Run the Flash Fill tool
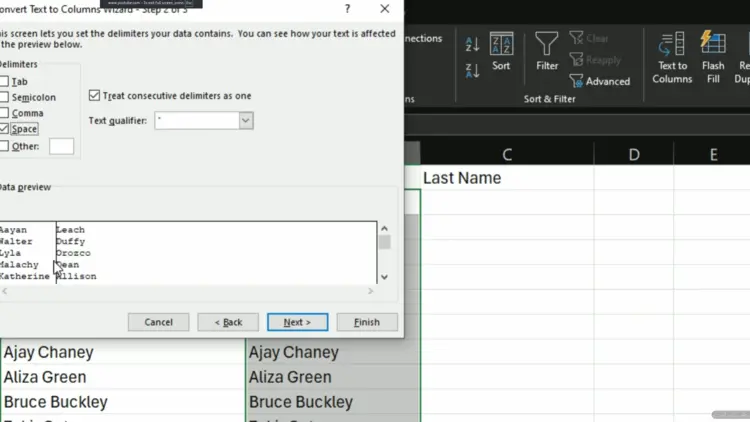The width and height of the screenshot is (750, 422). 713,58
